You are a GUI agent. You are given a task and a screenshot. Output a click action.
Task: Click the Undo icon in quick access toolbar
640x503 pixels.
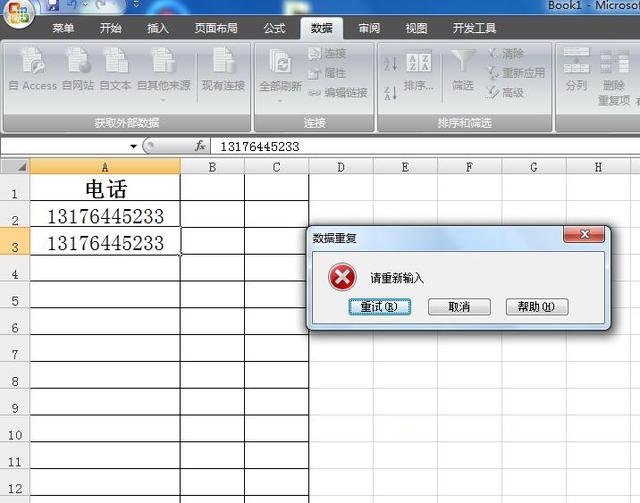72,4
